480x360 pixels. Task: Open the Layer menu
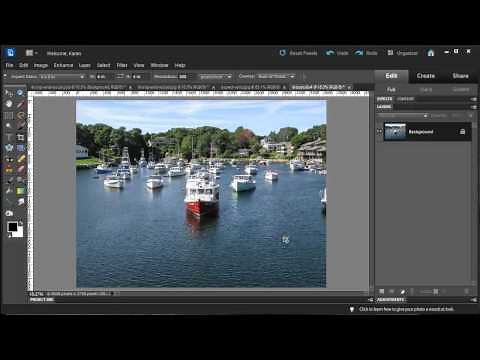coord(84,65)
